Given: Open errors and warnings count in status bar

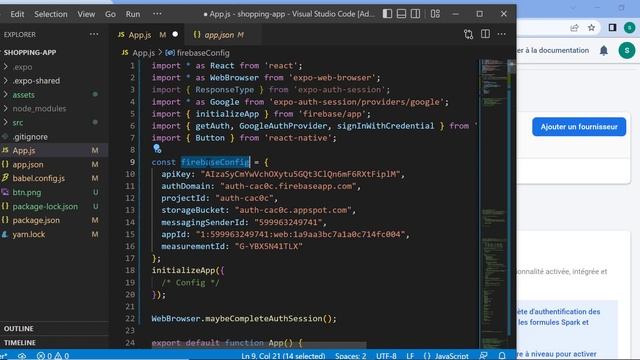Looking at the screenshot, I should click(53, 356).
